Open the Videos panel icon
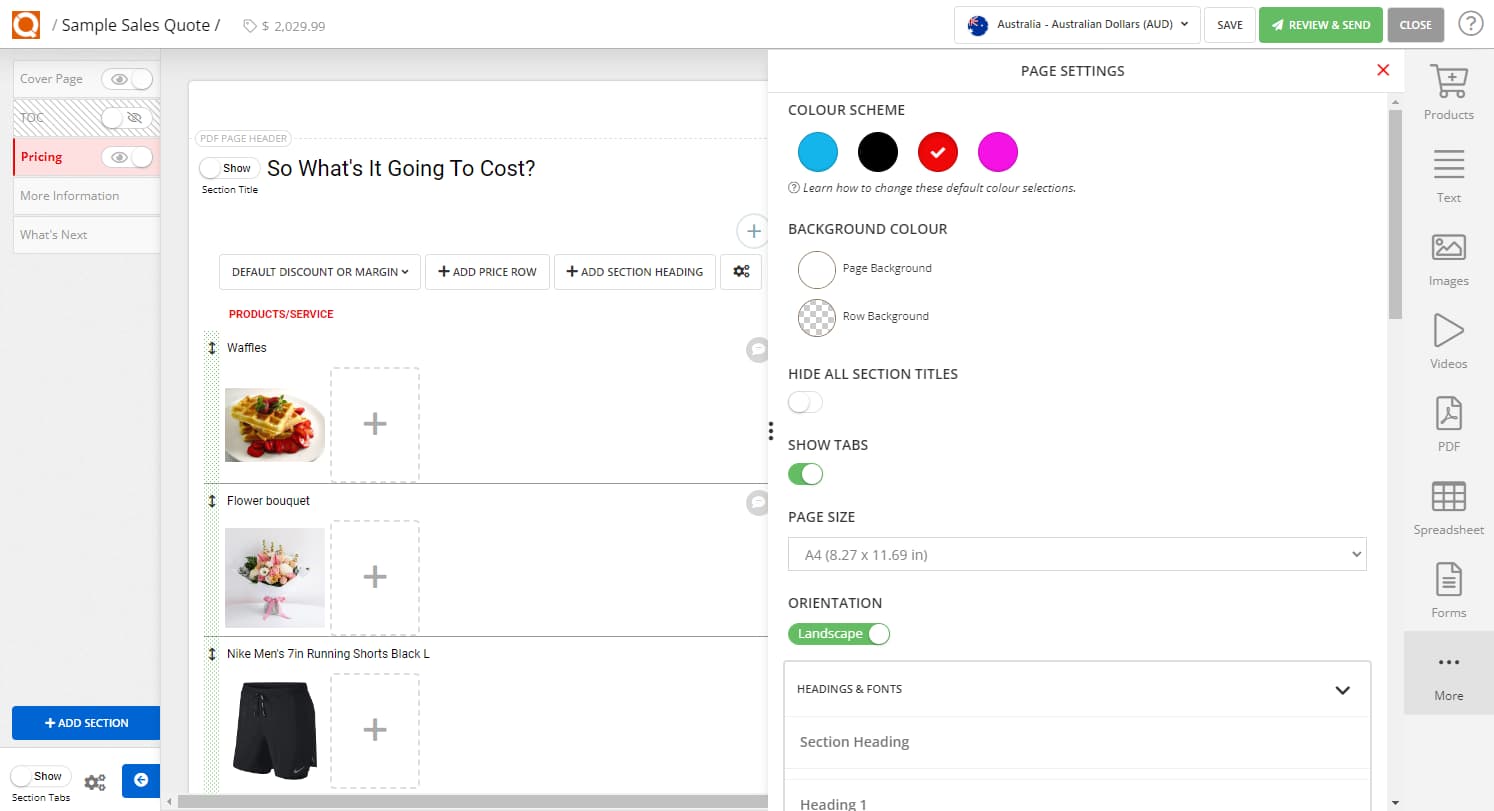This screenshot has height=811, width=1494. point(1448,340)
